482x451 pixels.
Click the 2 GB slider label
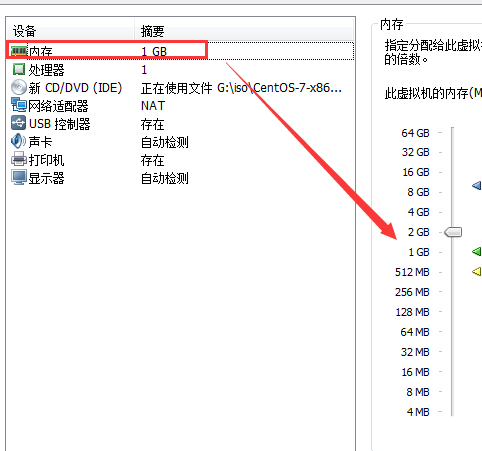(418, 232)
